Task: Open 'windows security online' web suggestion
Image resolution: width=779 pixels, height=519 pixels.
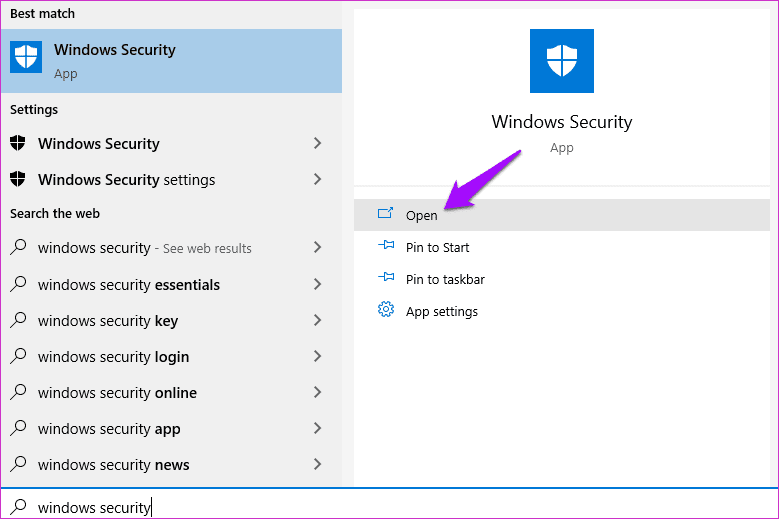Action: click(x=117, y=393)
